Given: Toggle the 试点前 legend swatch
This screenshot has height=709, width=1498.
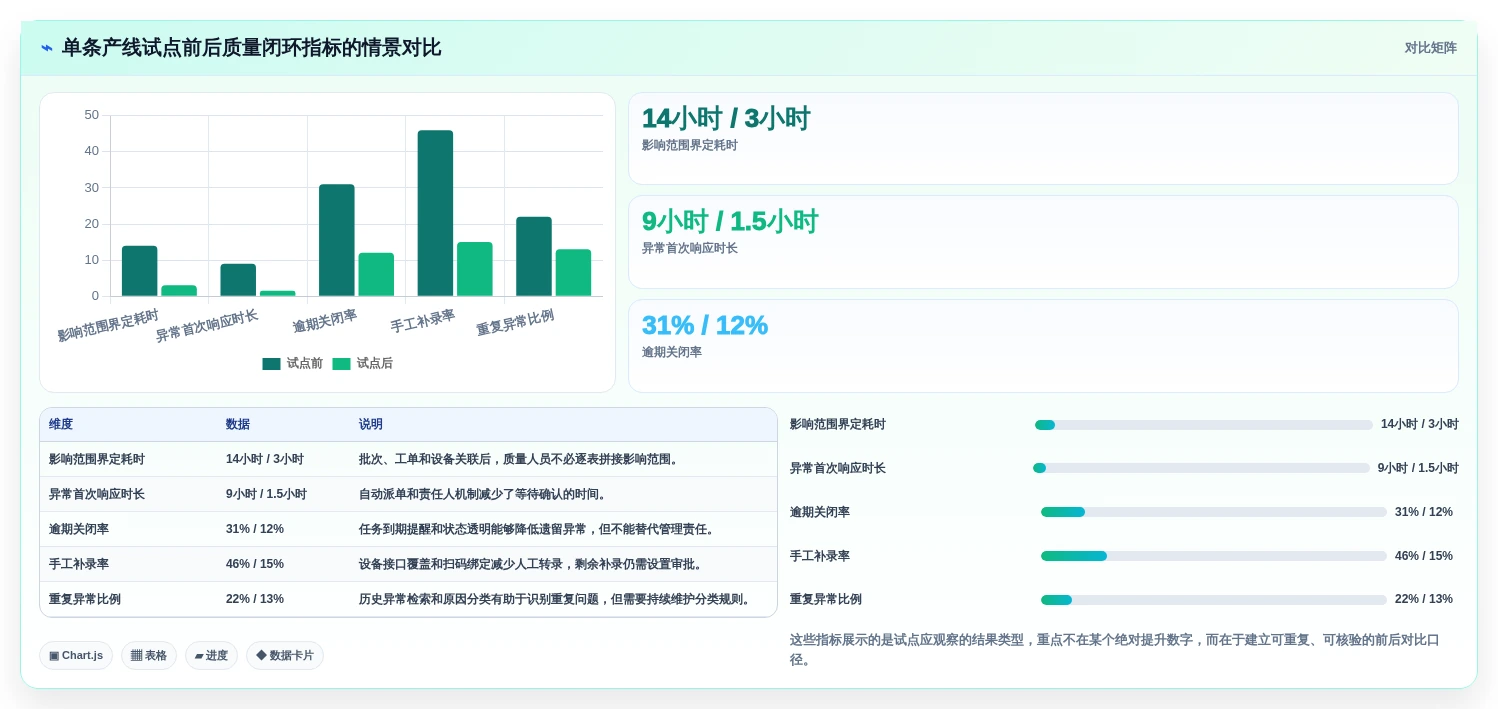Looking at the screenshot, I should coord(271,364).
